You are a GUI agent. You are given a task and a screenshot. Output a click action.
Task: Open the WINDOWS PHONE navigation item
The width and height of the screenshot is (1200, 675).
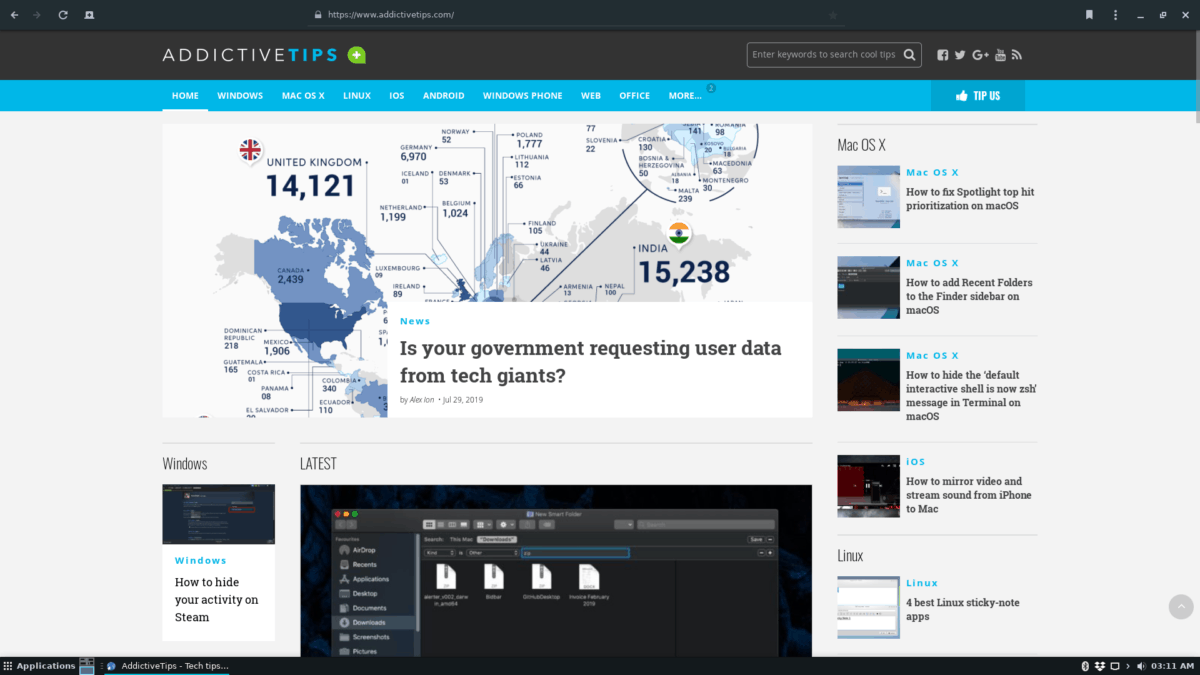pyautogui.click(x=523, y=96)
